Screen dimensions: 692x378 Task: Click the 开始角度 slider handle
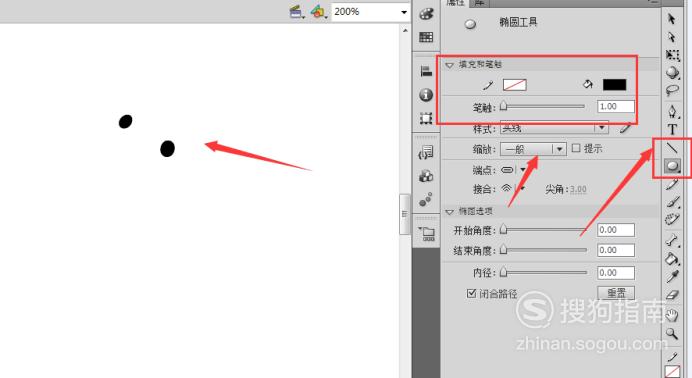(x=504, y=230)
